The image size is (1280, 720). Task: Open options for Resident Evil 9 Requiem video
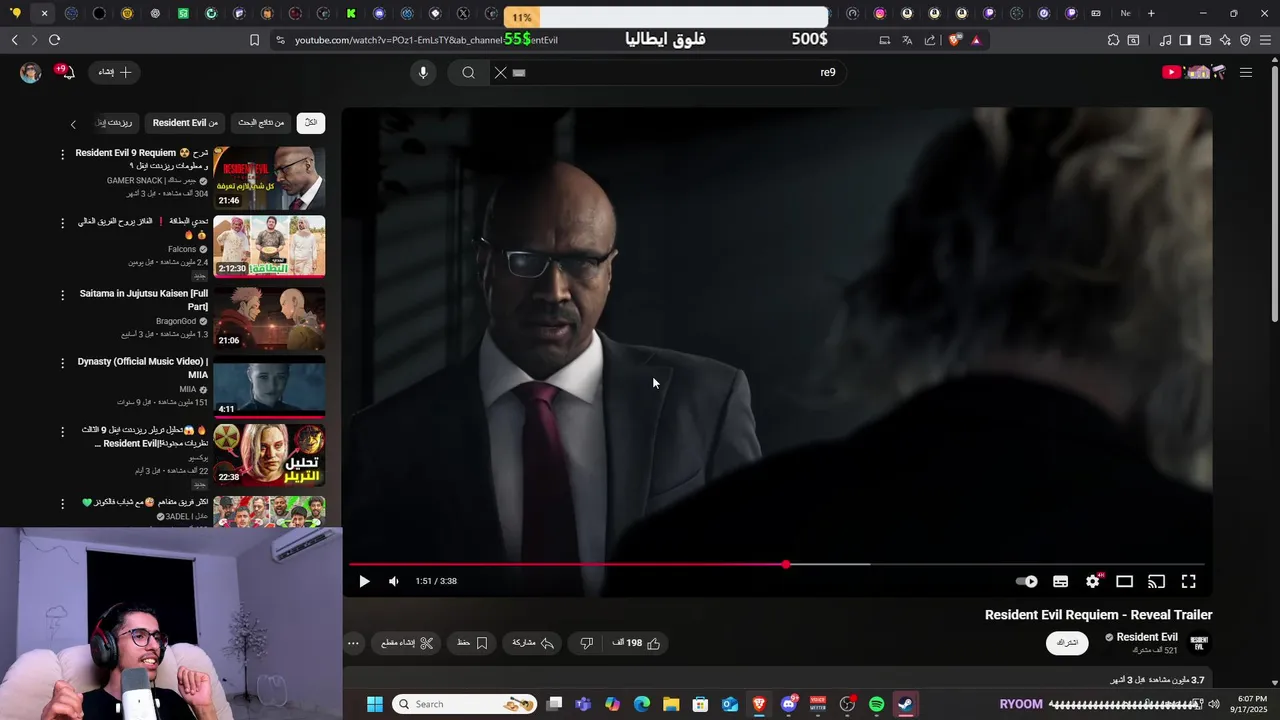pos(62,155)
